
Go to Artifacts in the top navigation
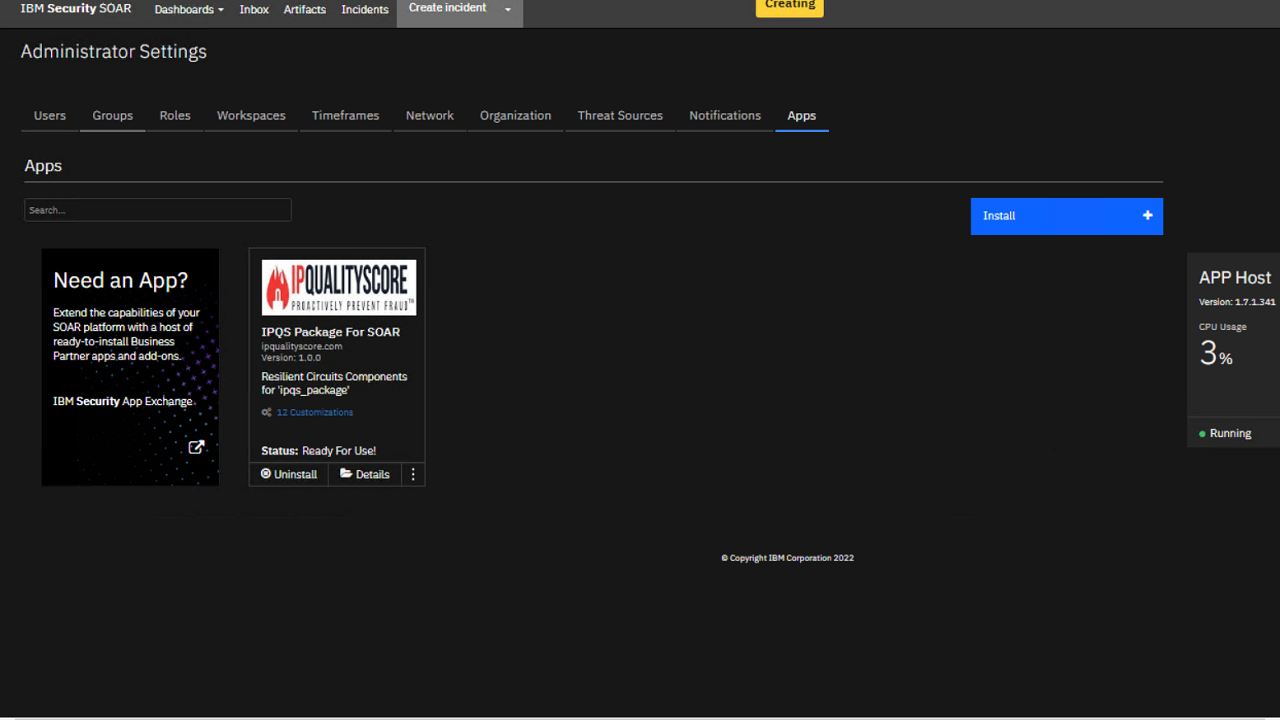304,10
